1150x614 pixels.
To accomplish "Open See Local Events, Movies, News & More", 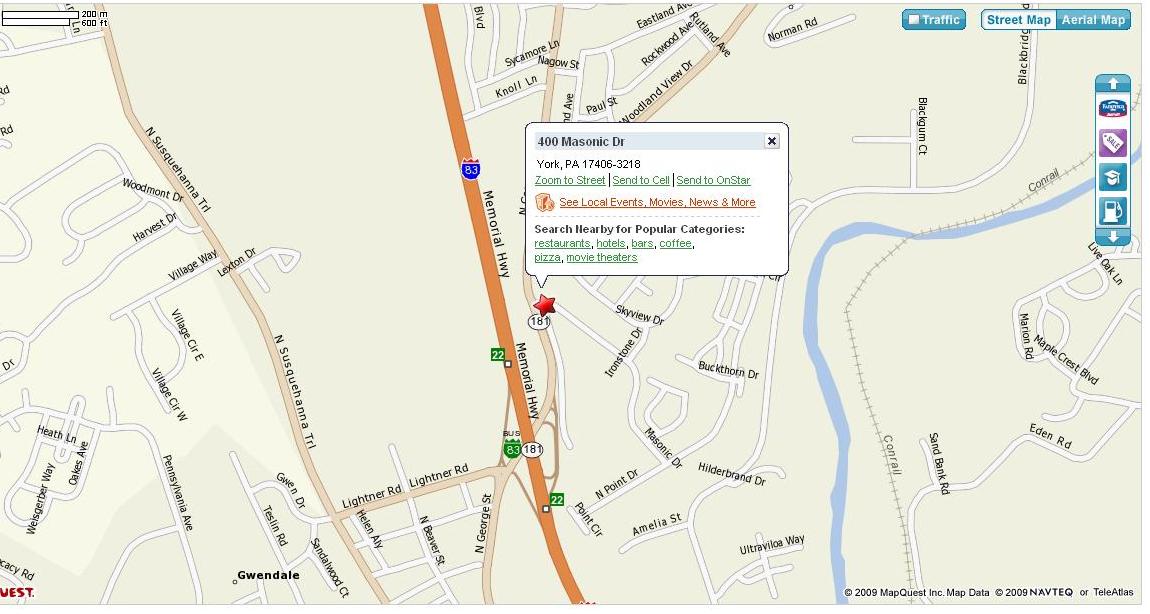I will 657,202.
